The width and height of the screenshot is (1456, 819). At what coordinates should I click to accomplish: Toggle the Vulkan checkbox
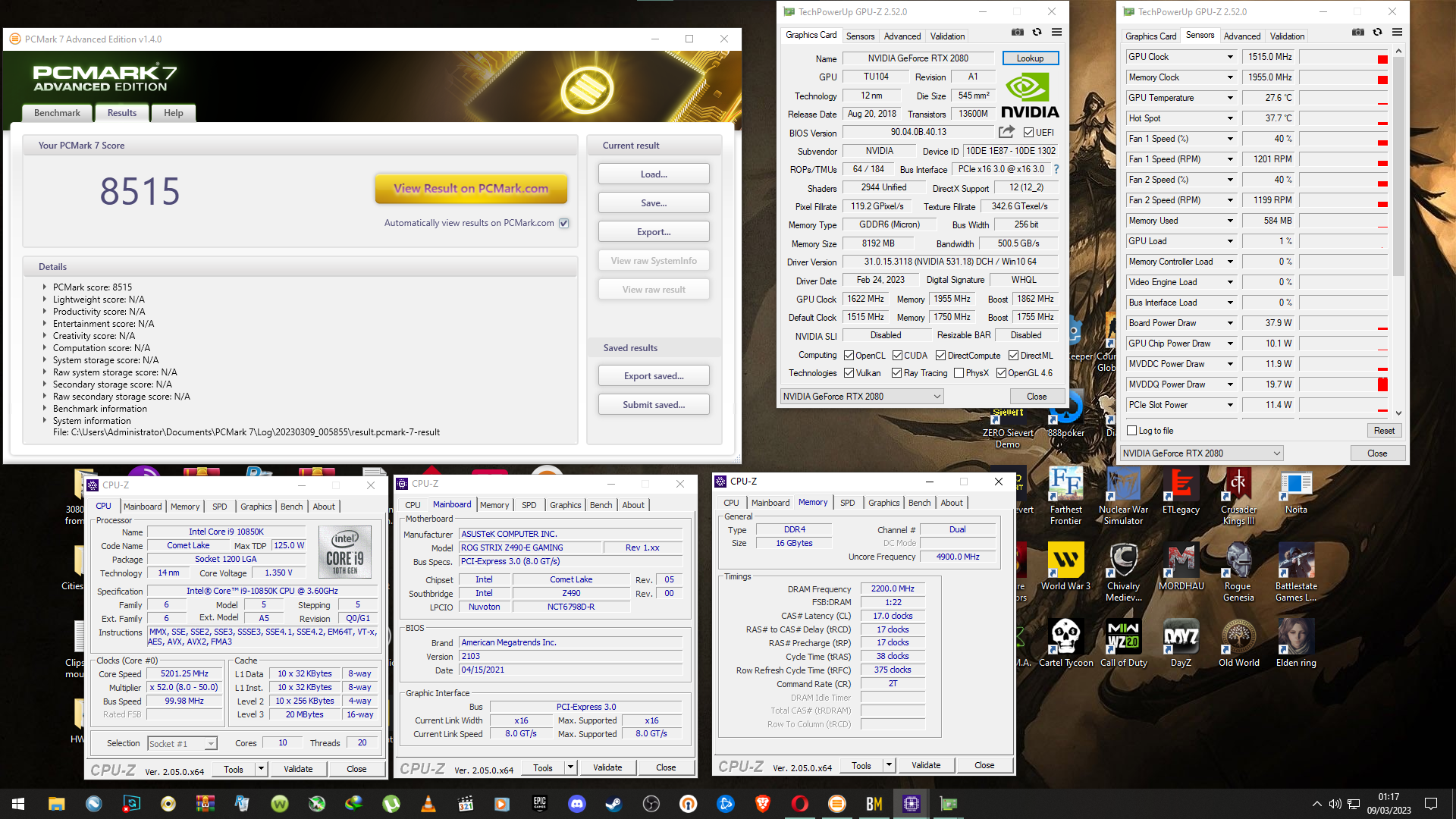point(849,373)
